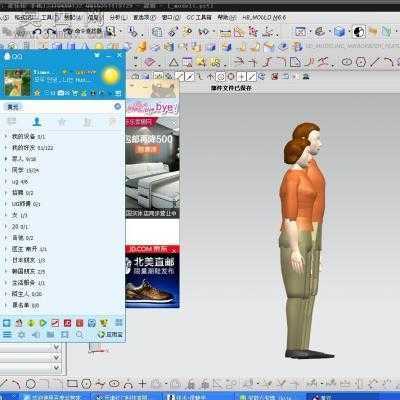Open the 首选项(P) menu
This screenshot has width=400, height=400.
(x=144, y=17)
